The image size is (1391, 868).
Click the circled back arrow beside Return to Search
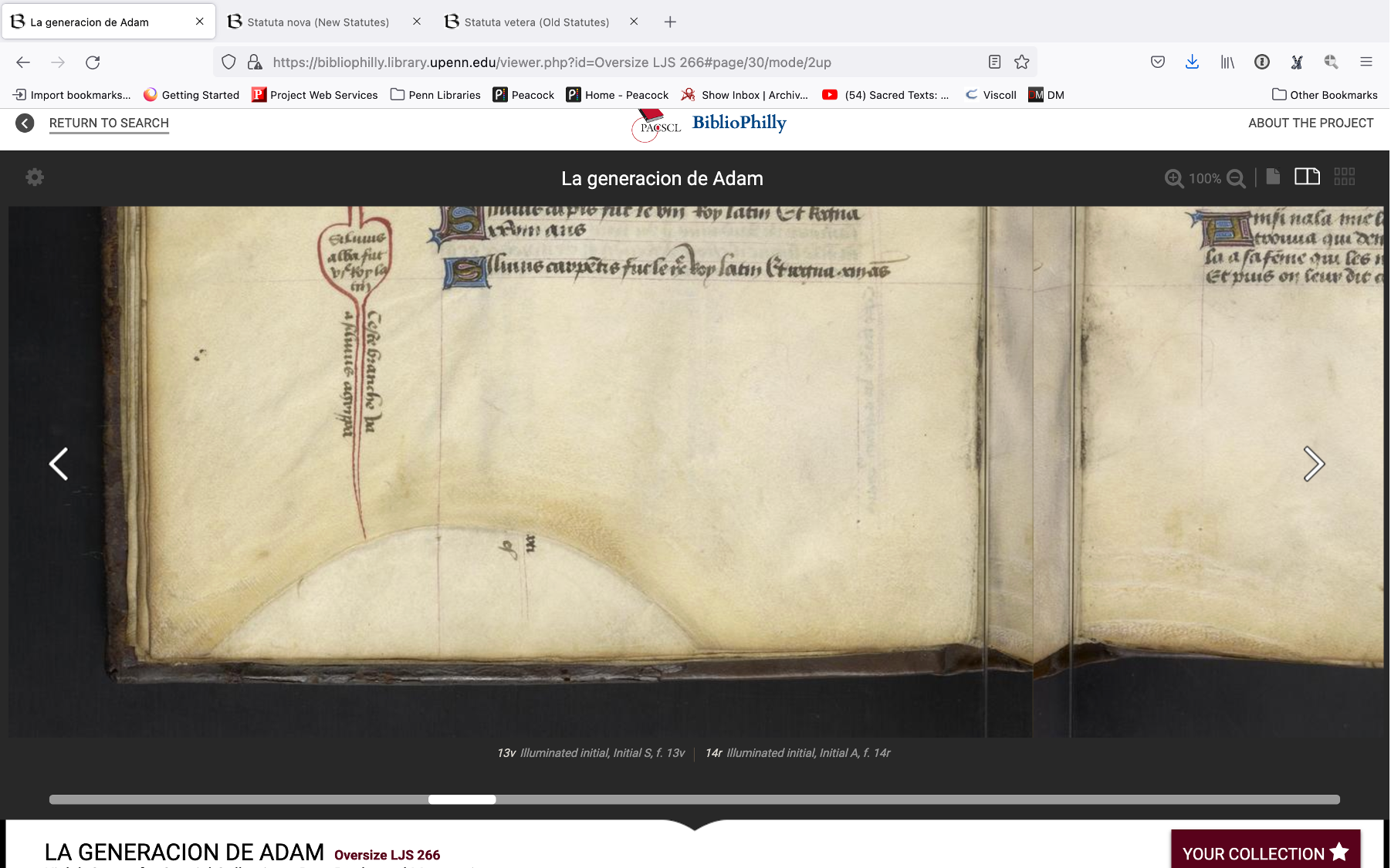(x=25, y=123)
